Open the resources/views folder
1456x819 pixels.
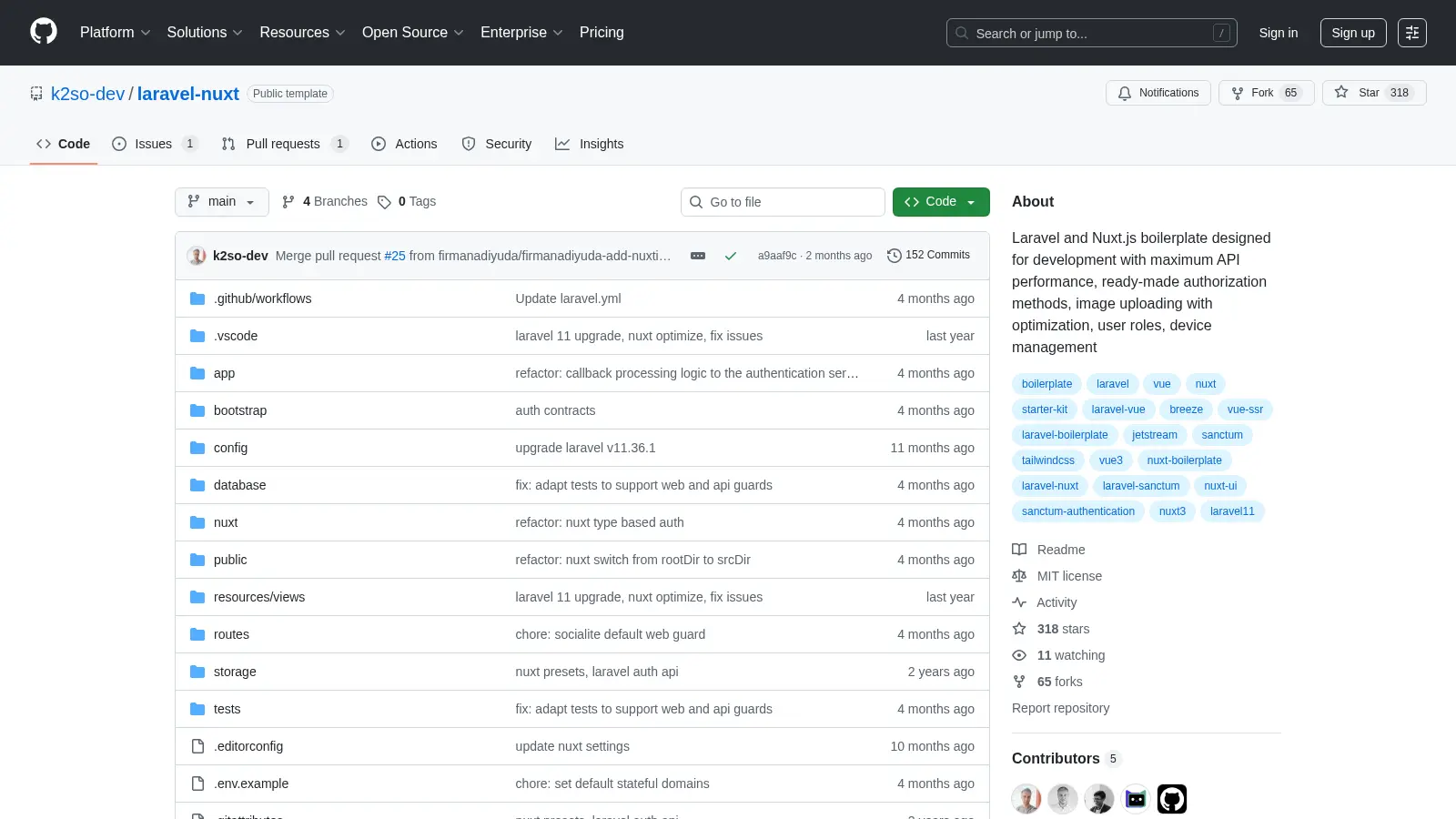(259, 597)
